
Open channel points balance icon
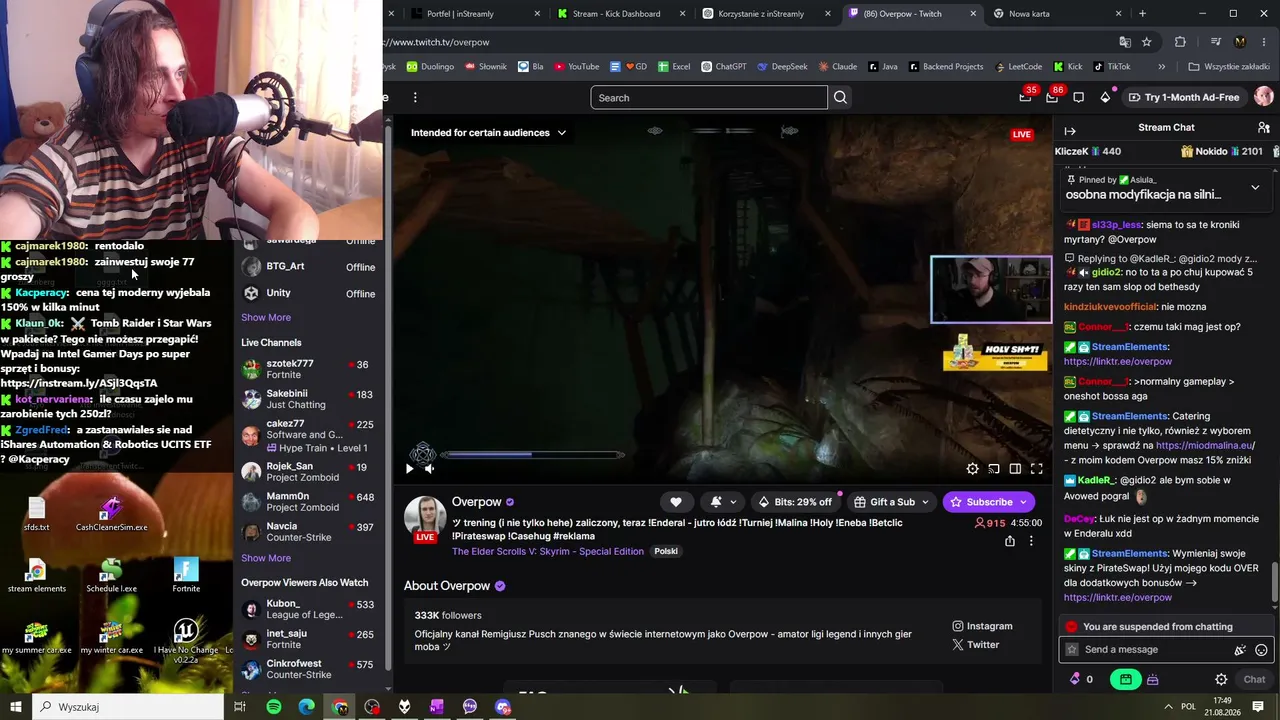[1081, 679]
